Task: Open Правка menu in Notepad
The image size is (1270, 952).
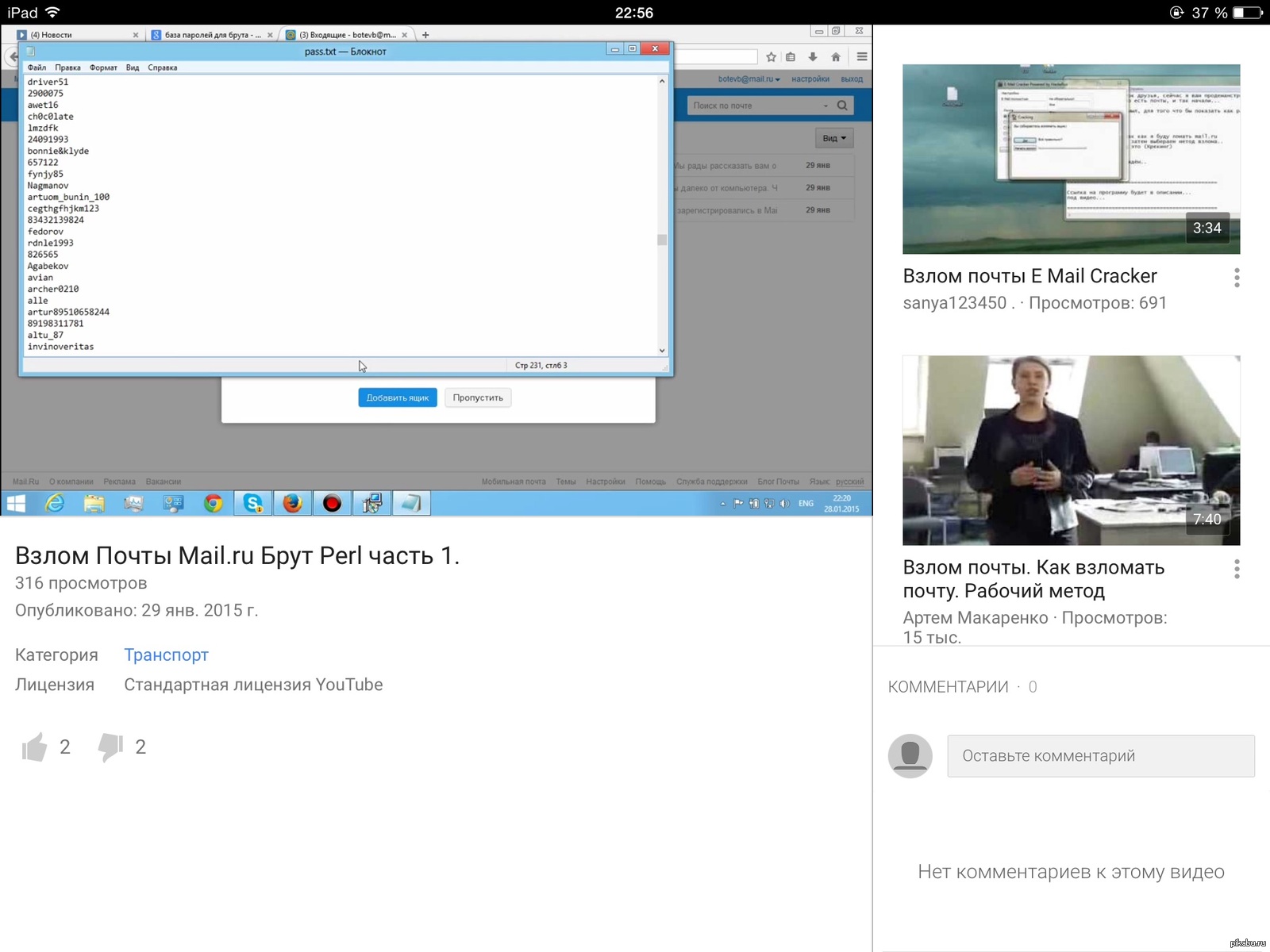Action: click(x=67, y=67)
